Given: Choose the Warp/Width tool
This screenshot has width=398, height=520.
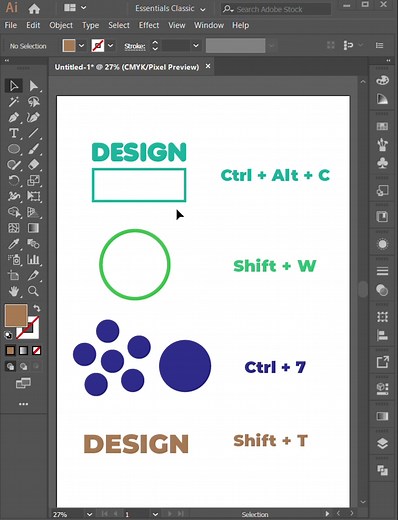Looking at the screenshot, I should click(14, 196).
